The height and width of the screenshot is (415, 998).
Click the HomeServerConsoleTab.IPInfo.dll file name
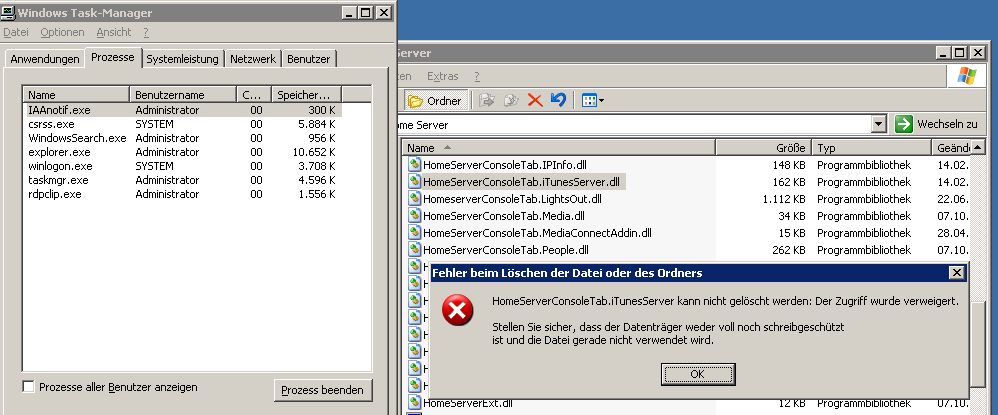505,165
